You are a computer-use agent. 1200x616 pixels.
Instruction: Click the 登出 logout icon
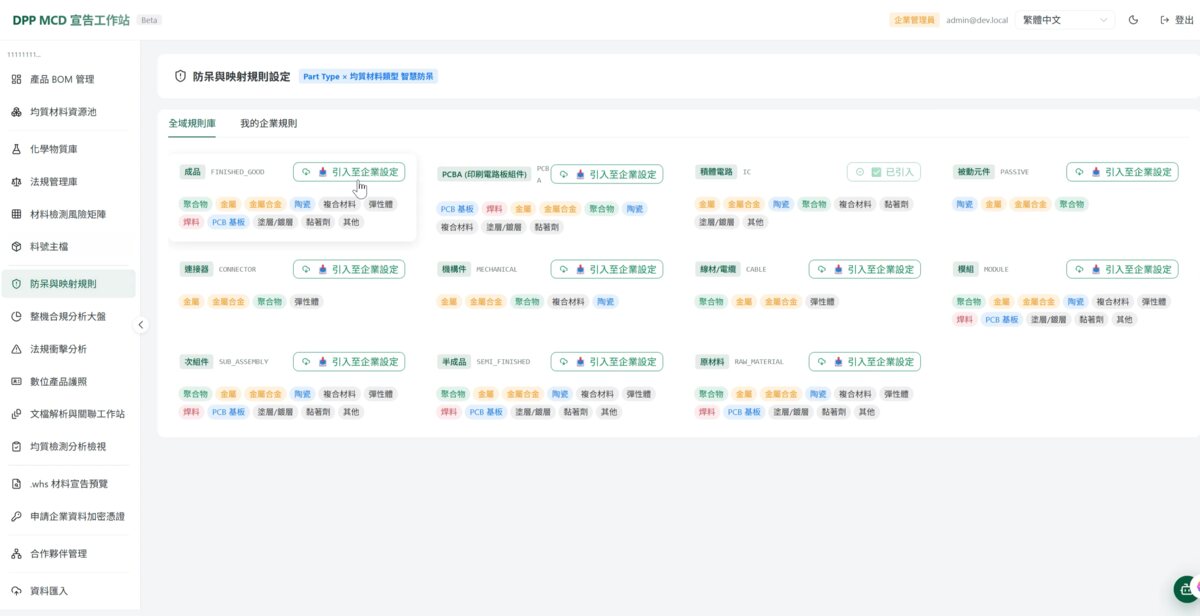click(1164, 20)
